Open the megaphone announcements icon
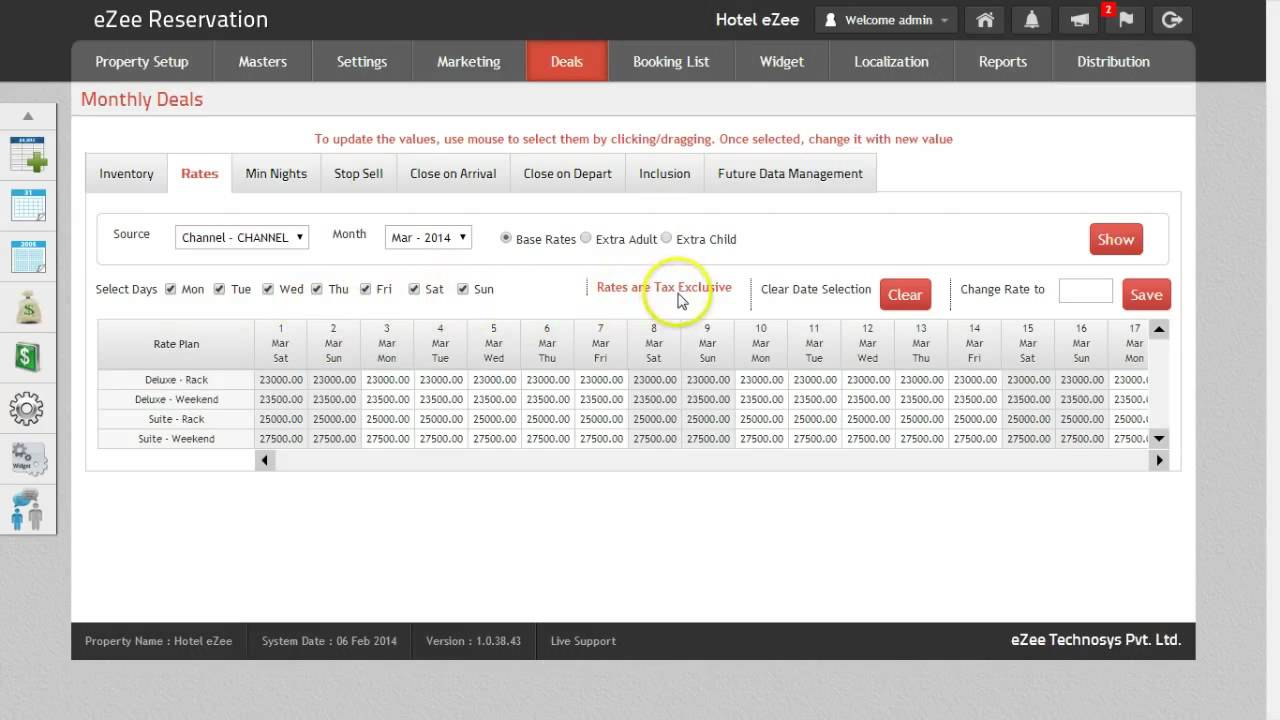Image resolution: width=1280 pixels, height=720 pixels. click(1079, 20)
